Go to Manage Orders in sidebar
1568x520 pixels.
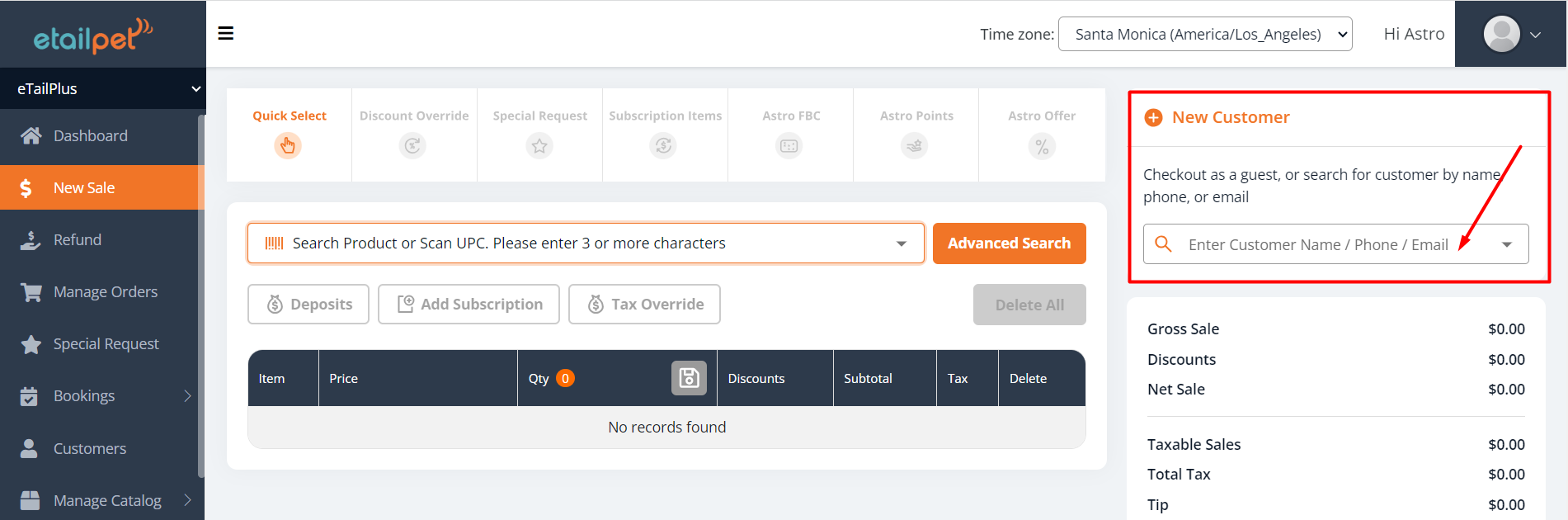click(105, 291)
